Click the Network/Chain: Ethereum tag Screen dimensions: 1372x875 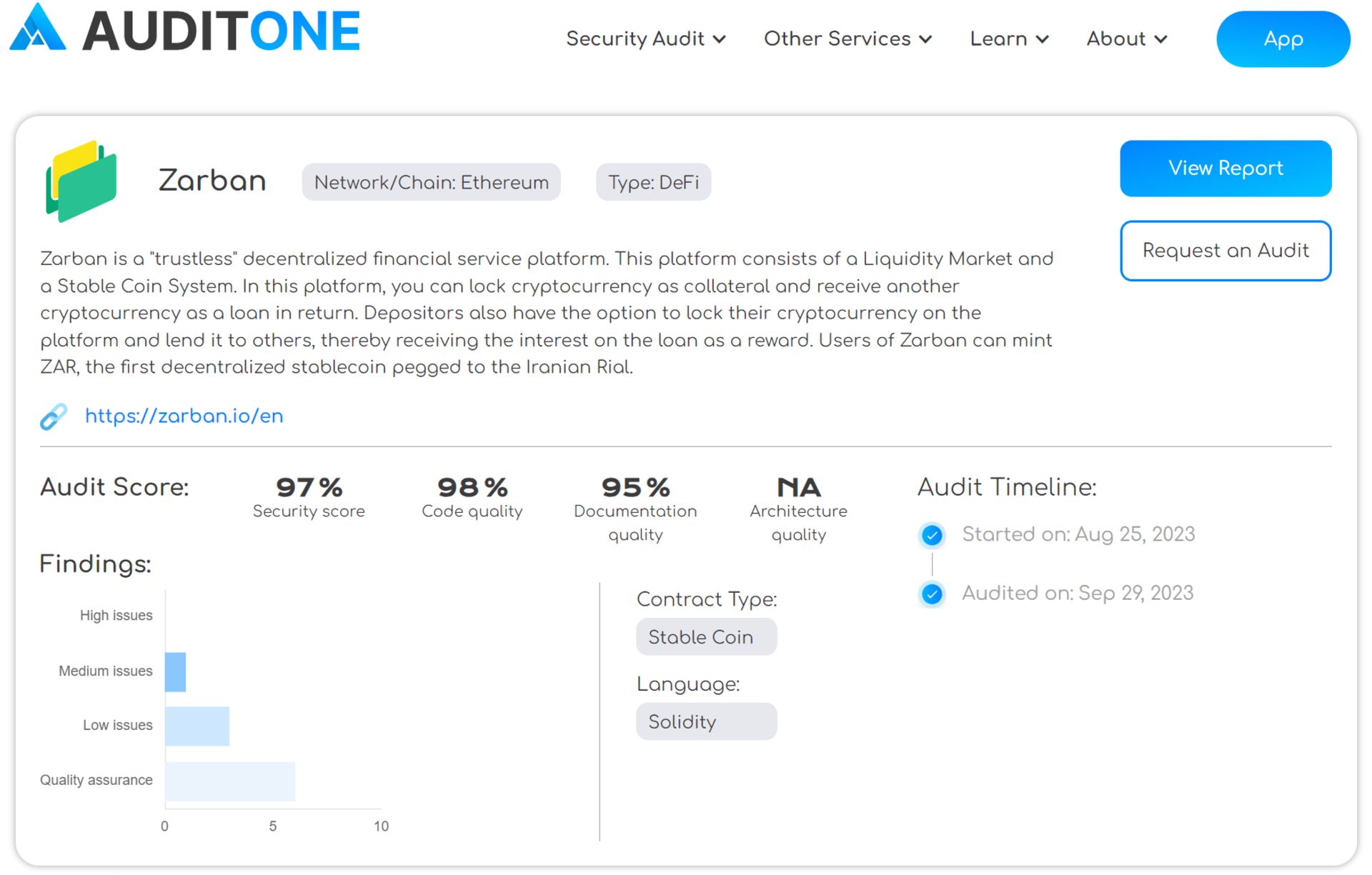tap(431, 183)
